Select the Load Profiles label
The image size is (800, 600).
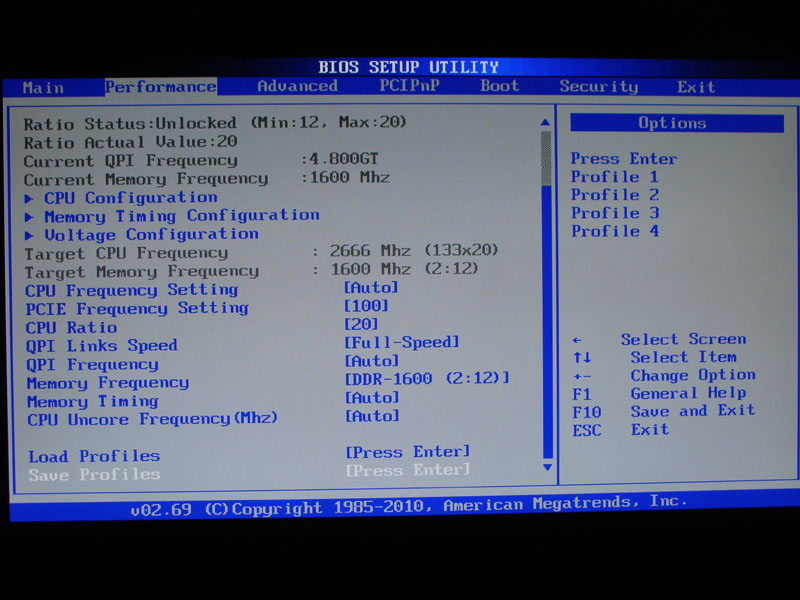click(x=94, y=456)
